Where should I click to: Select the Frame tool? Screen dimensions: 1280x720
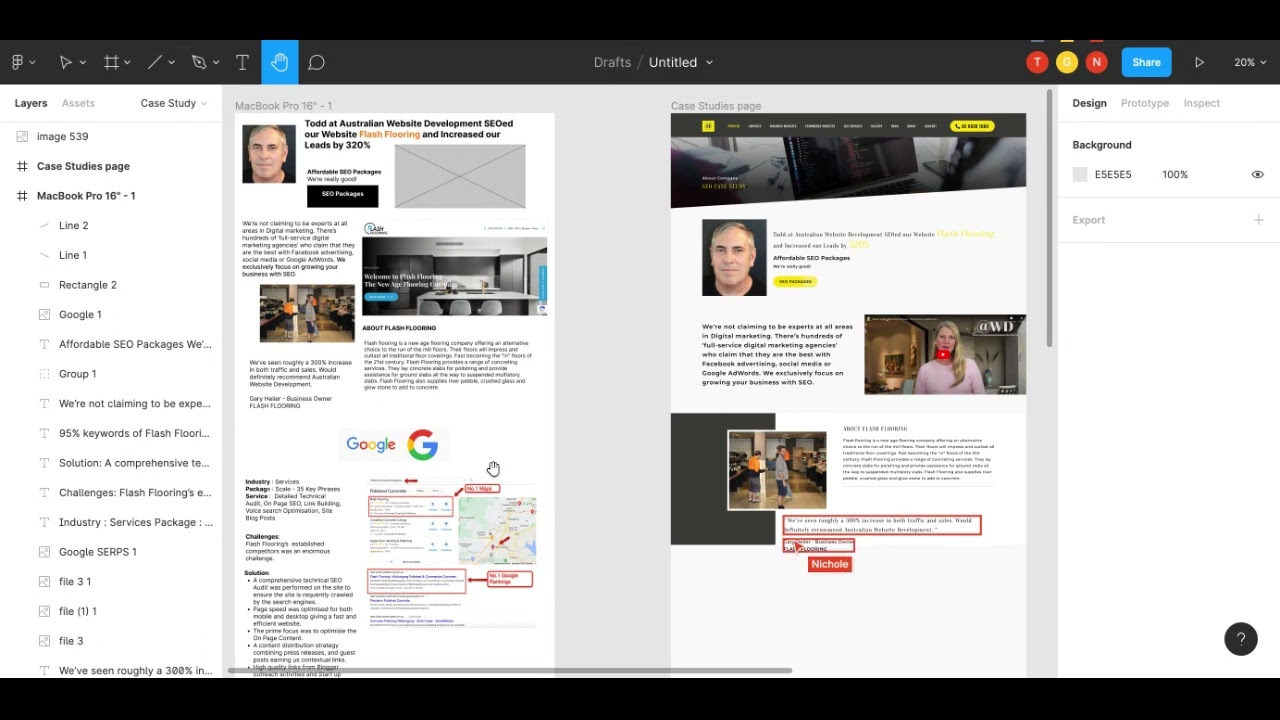tap(111, 62)
